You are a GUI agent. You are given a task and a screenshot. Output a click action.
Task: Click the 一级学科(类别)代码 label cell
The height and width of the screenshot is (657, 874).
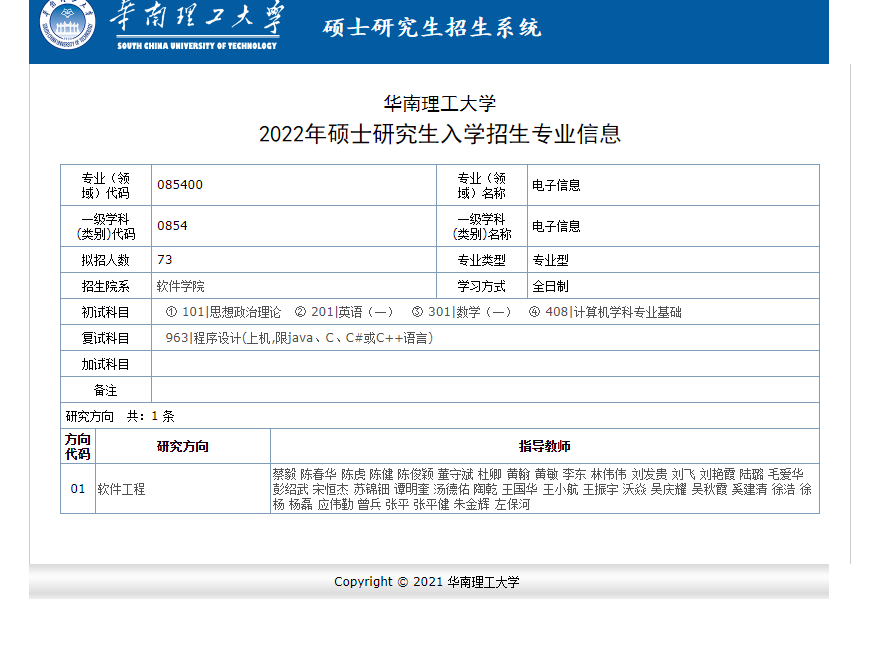tap(106, 226)
